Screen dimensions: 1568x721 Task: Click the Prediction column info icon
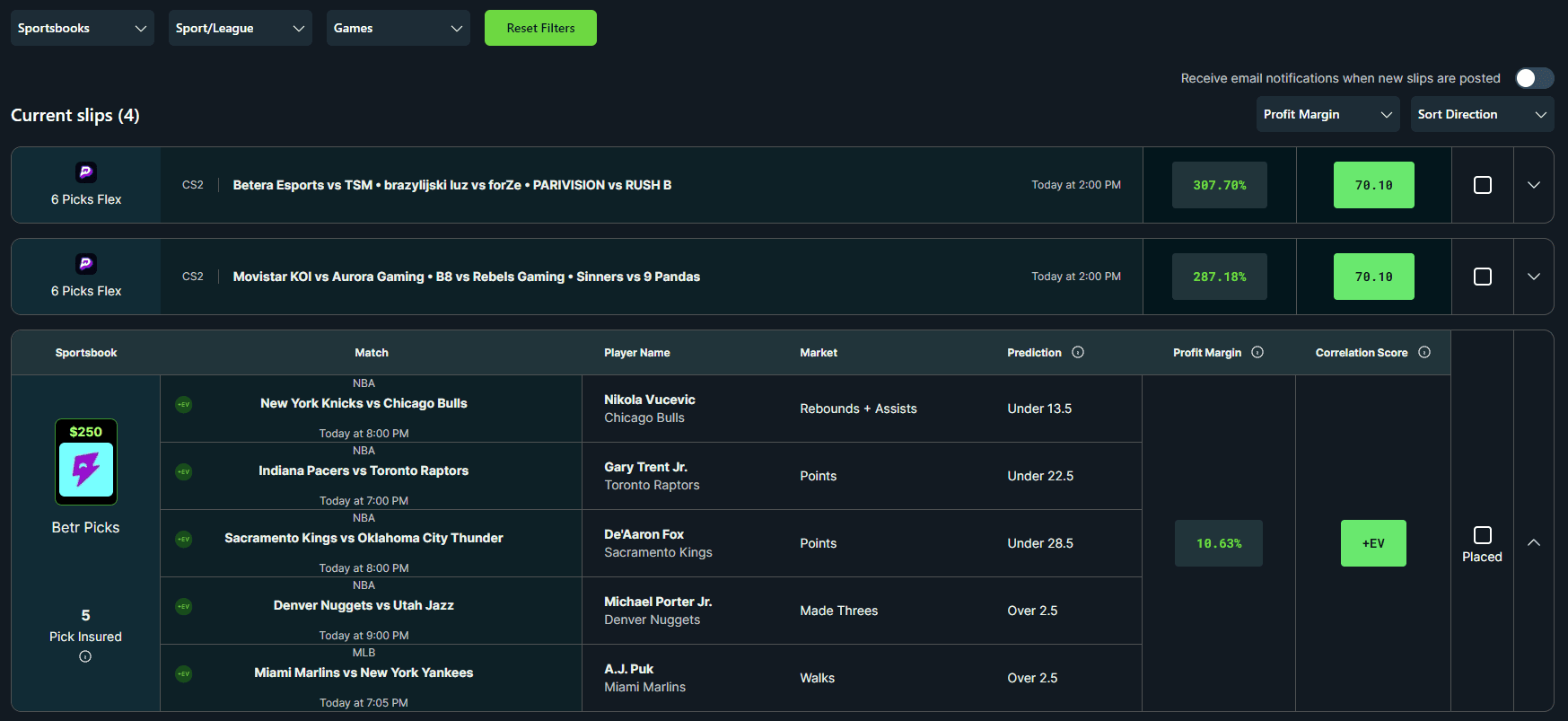coord(1078,353)
